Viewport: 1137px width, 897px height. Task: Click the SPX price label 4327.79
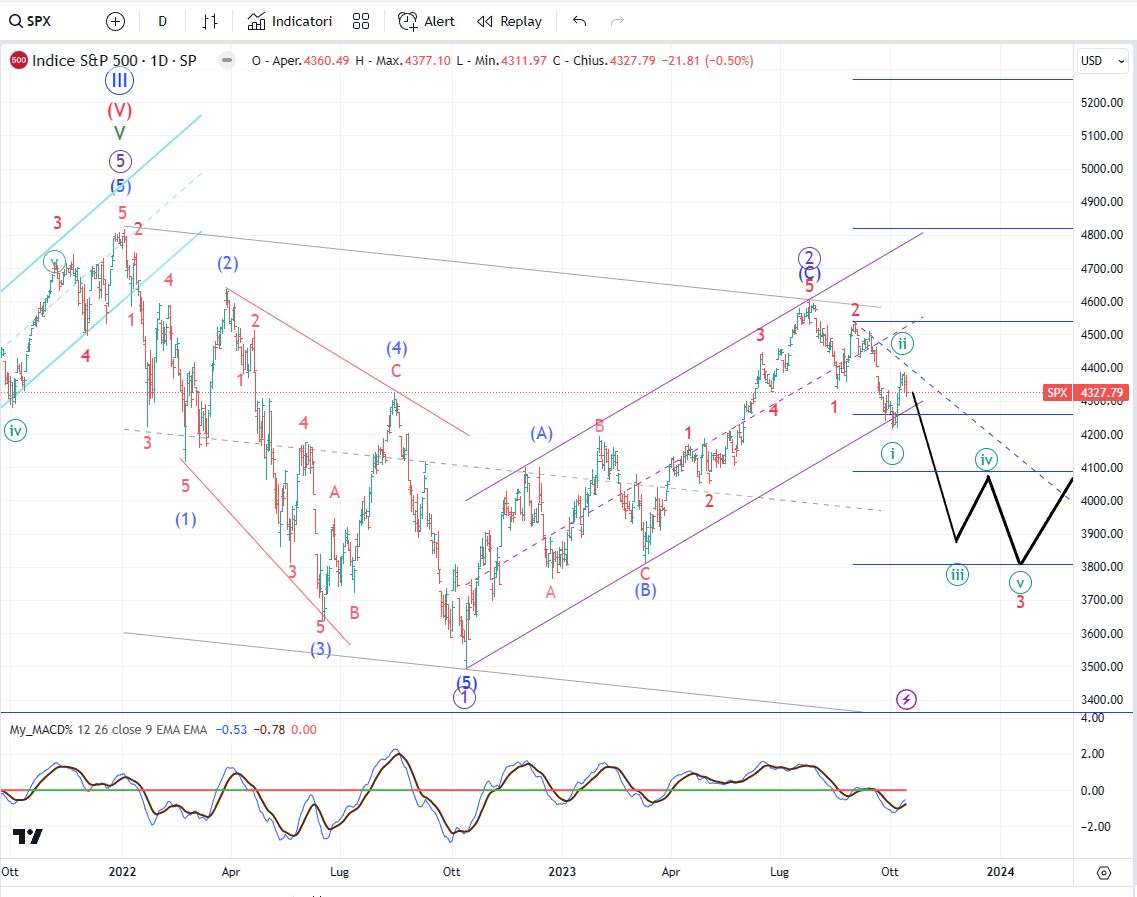tap(1086, 393)
